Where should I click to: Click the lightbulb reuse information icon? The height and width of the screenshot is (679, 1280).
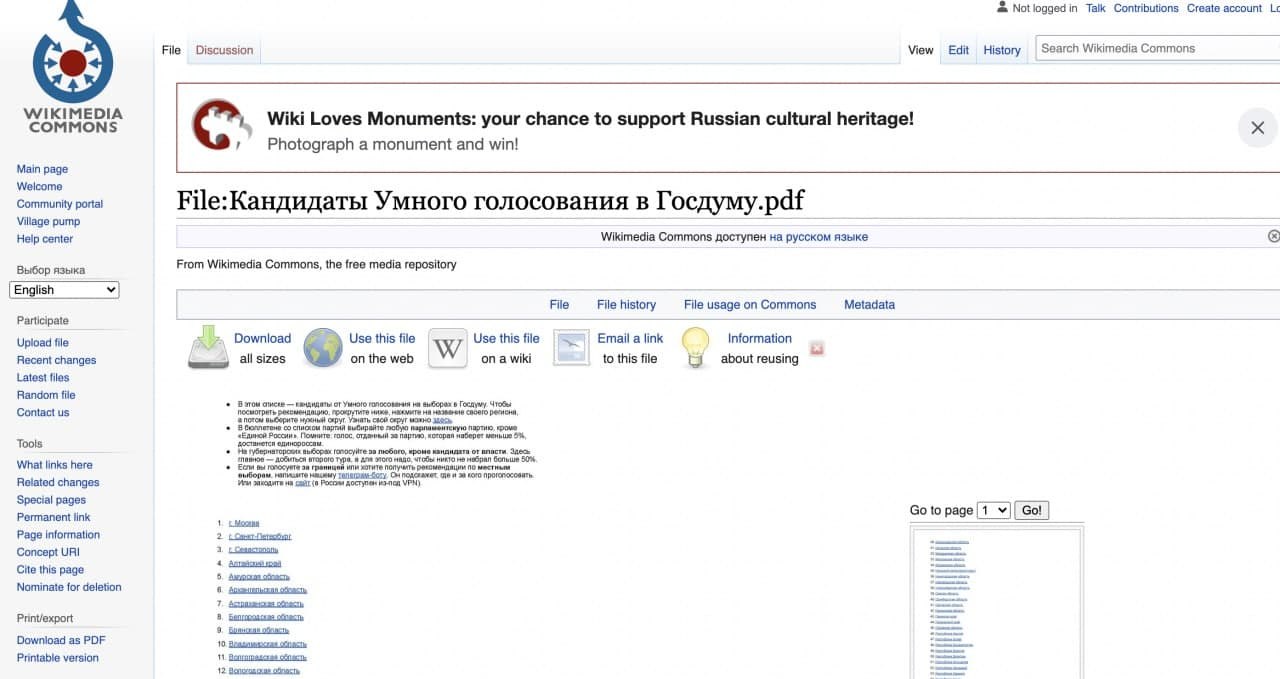pos(695,348)
